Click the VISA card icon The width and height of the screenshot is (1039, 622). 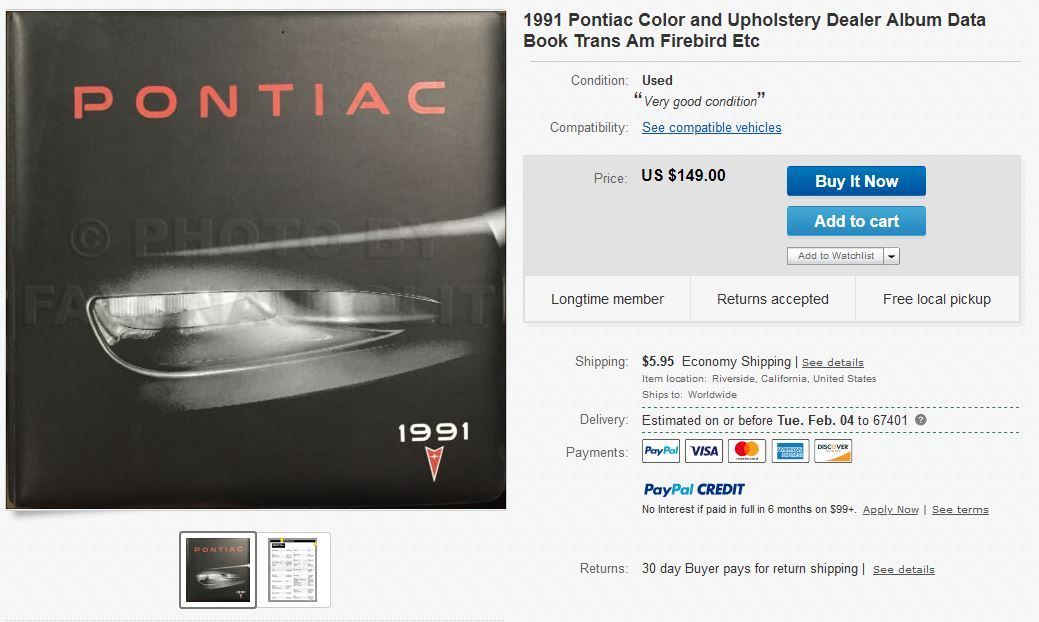[704, 451]
